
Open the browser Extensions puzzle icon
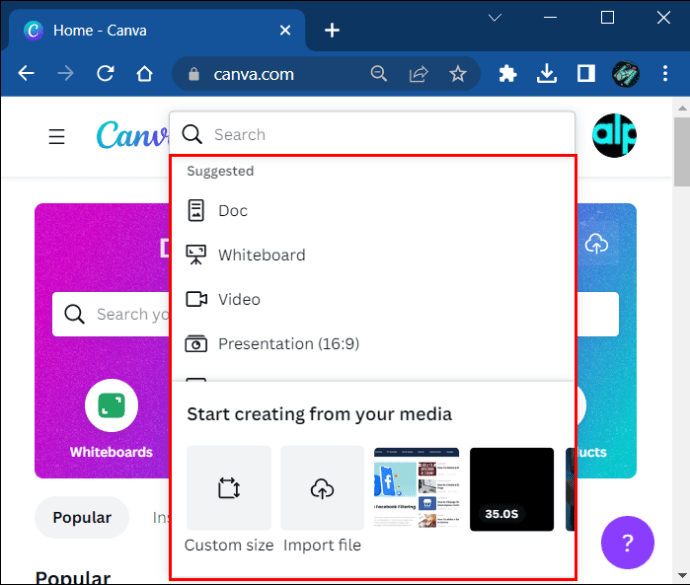pos(507,74)
